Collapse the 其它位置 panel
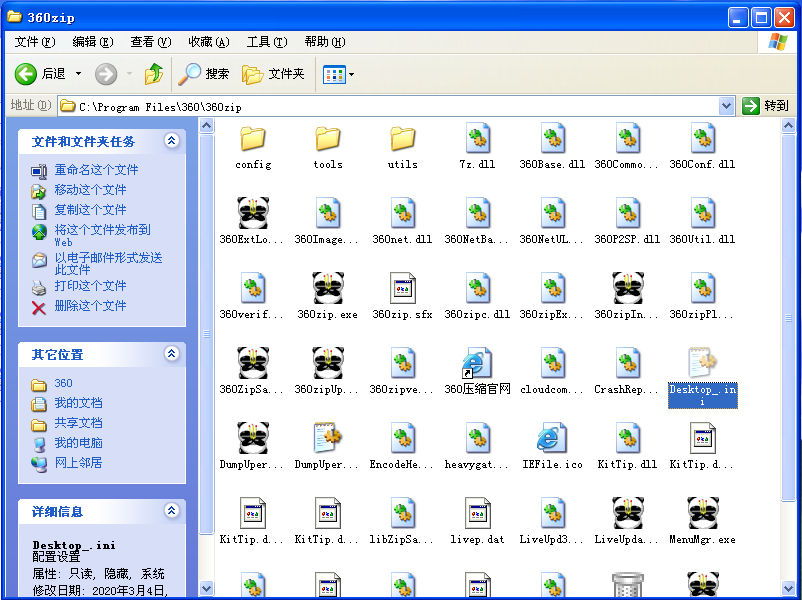 pos(172,353)
